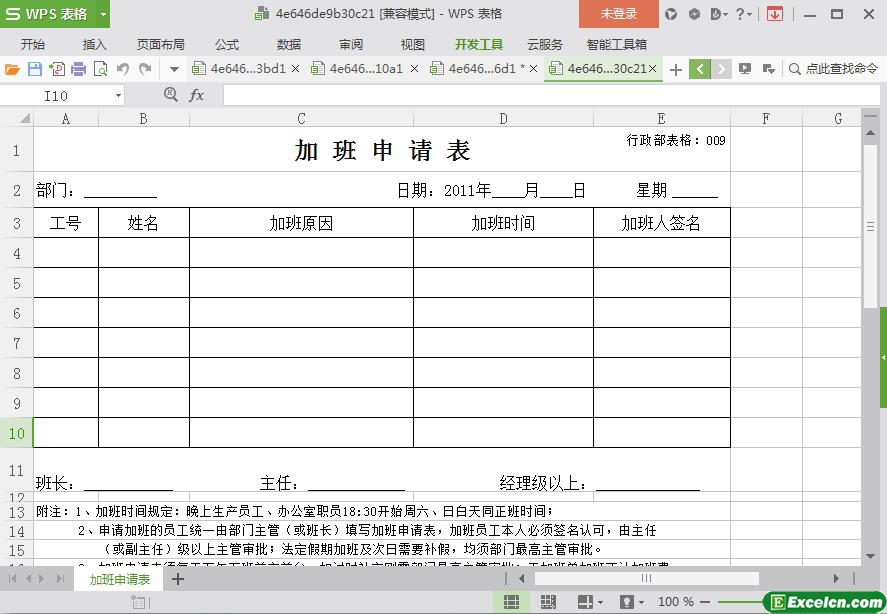Viewport: 887px width, 614px height.
Task: Click the Print icon in quick toolbar
Action: (78, 69)
